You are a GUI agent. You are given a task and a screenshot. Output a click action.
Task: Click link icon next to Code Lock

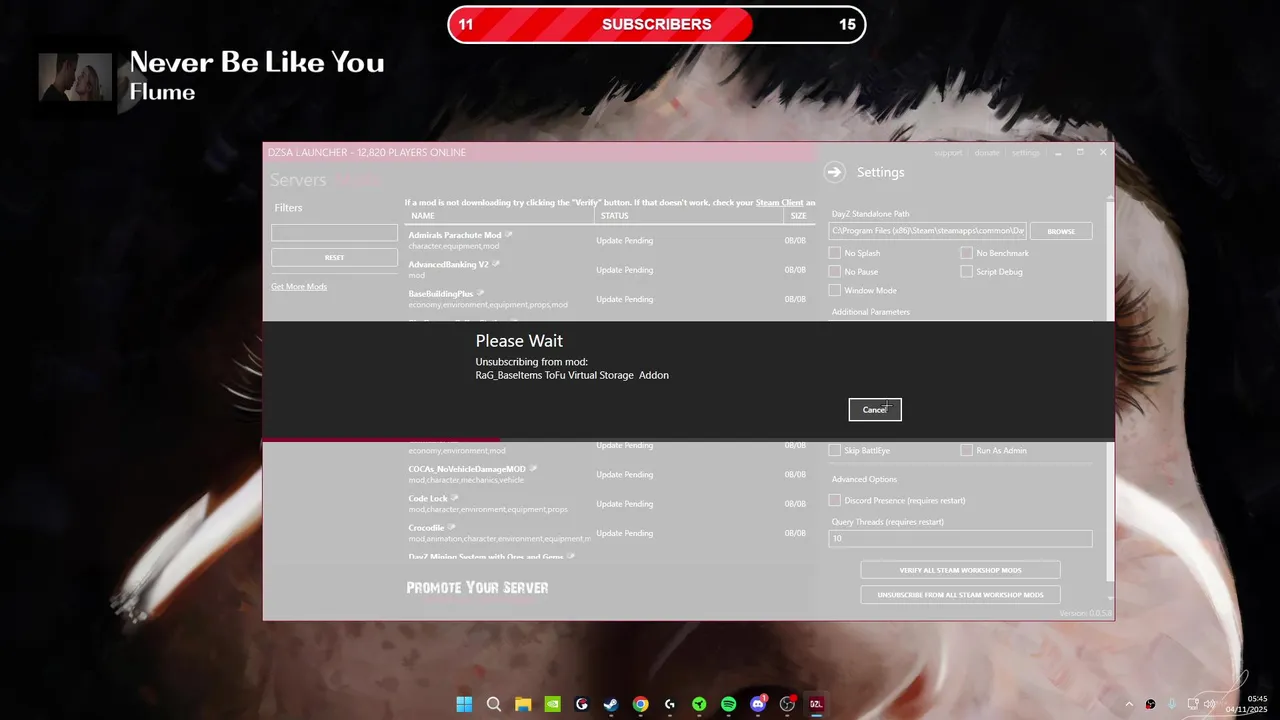point(455,497)
